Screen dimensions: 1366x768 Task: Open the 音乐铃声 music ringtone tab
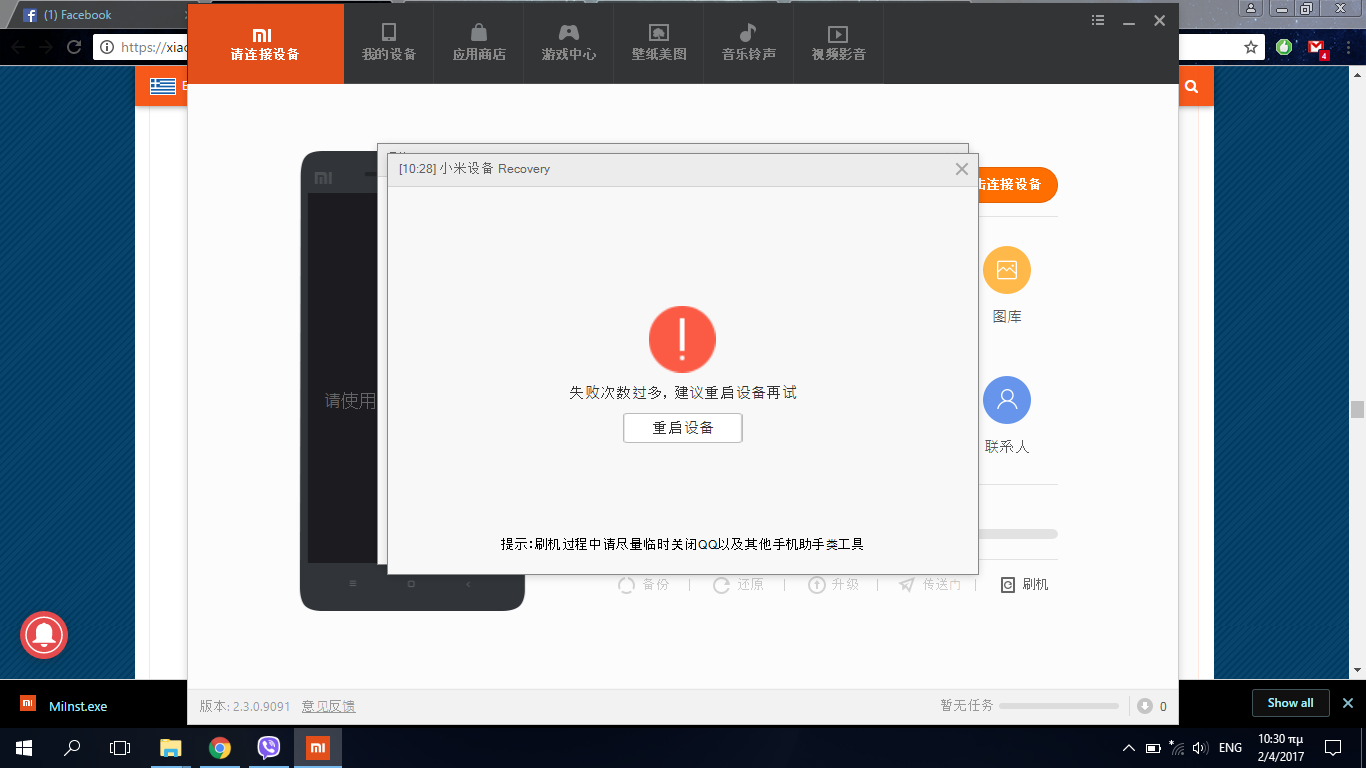(749, 43)
